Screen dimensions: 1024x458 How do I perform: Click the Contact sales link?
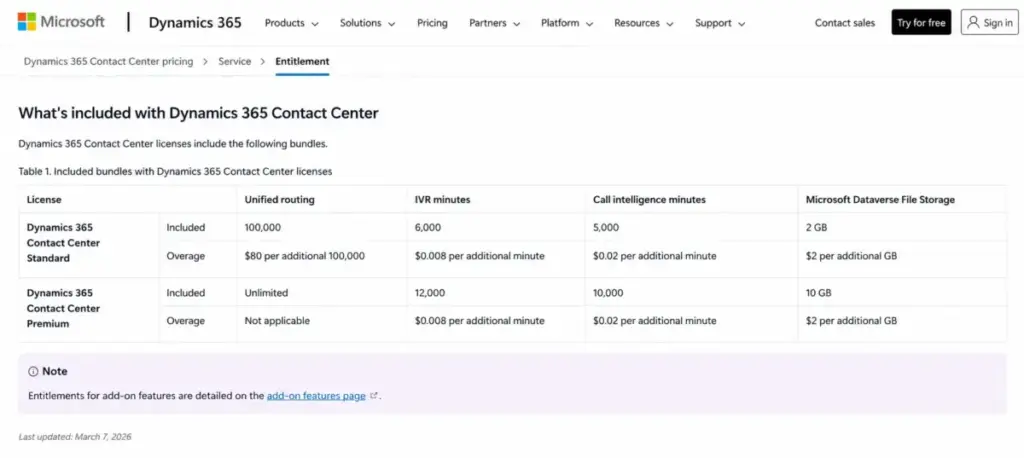click(844, 23)
